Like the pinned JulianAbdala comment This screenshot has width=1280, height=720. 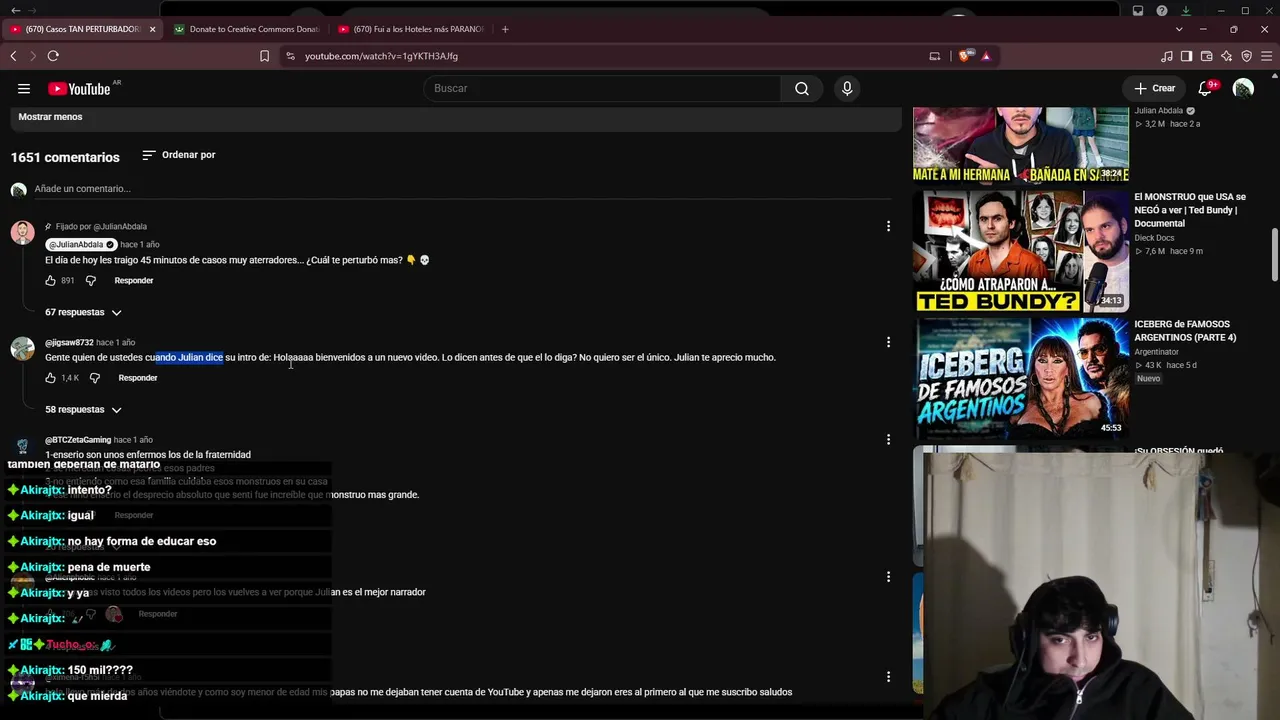51,281
